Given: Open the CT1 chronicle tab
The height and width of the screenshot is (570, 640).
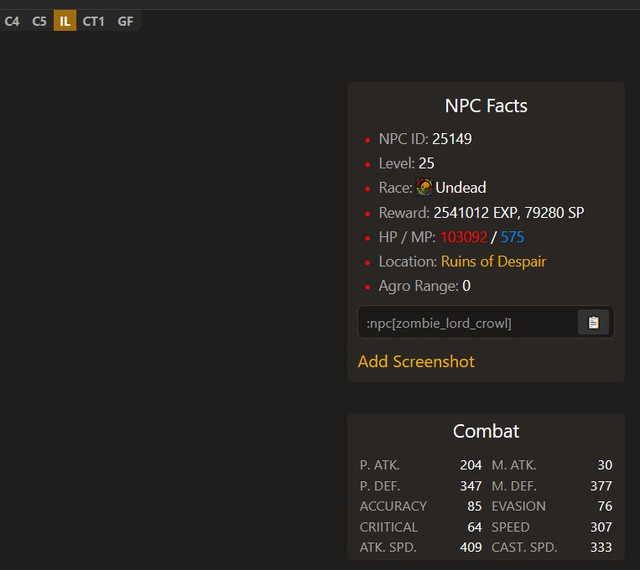Looking at the screenshot, I should 93,21.
